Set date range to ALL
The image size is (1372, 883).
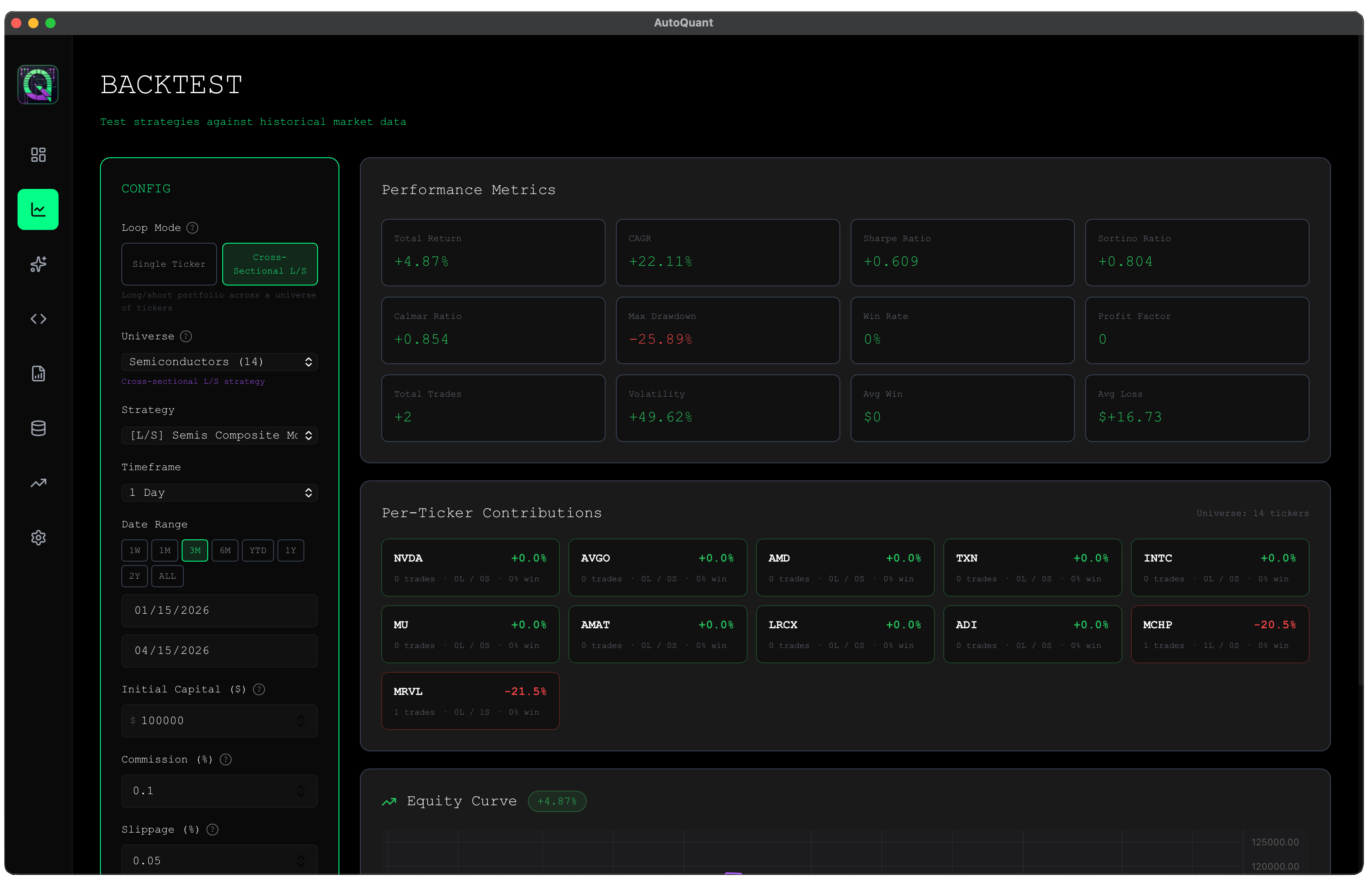tap(168, 576)
